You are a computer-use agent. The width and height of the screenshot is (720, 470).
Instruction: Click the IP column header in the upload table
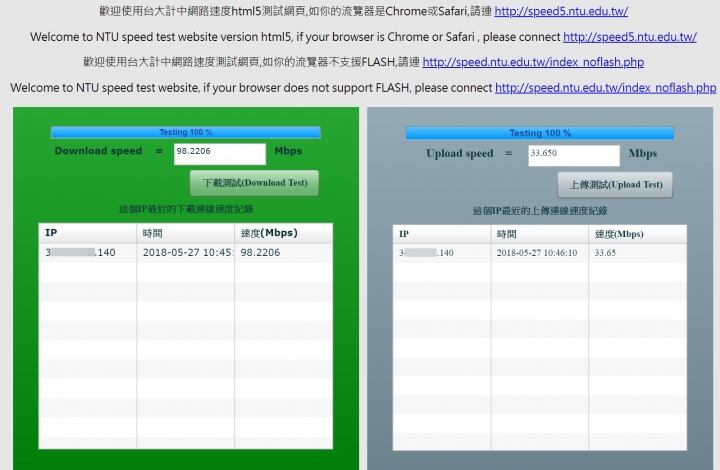(x=442, y=234)
